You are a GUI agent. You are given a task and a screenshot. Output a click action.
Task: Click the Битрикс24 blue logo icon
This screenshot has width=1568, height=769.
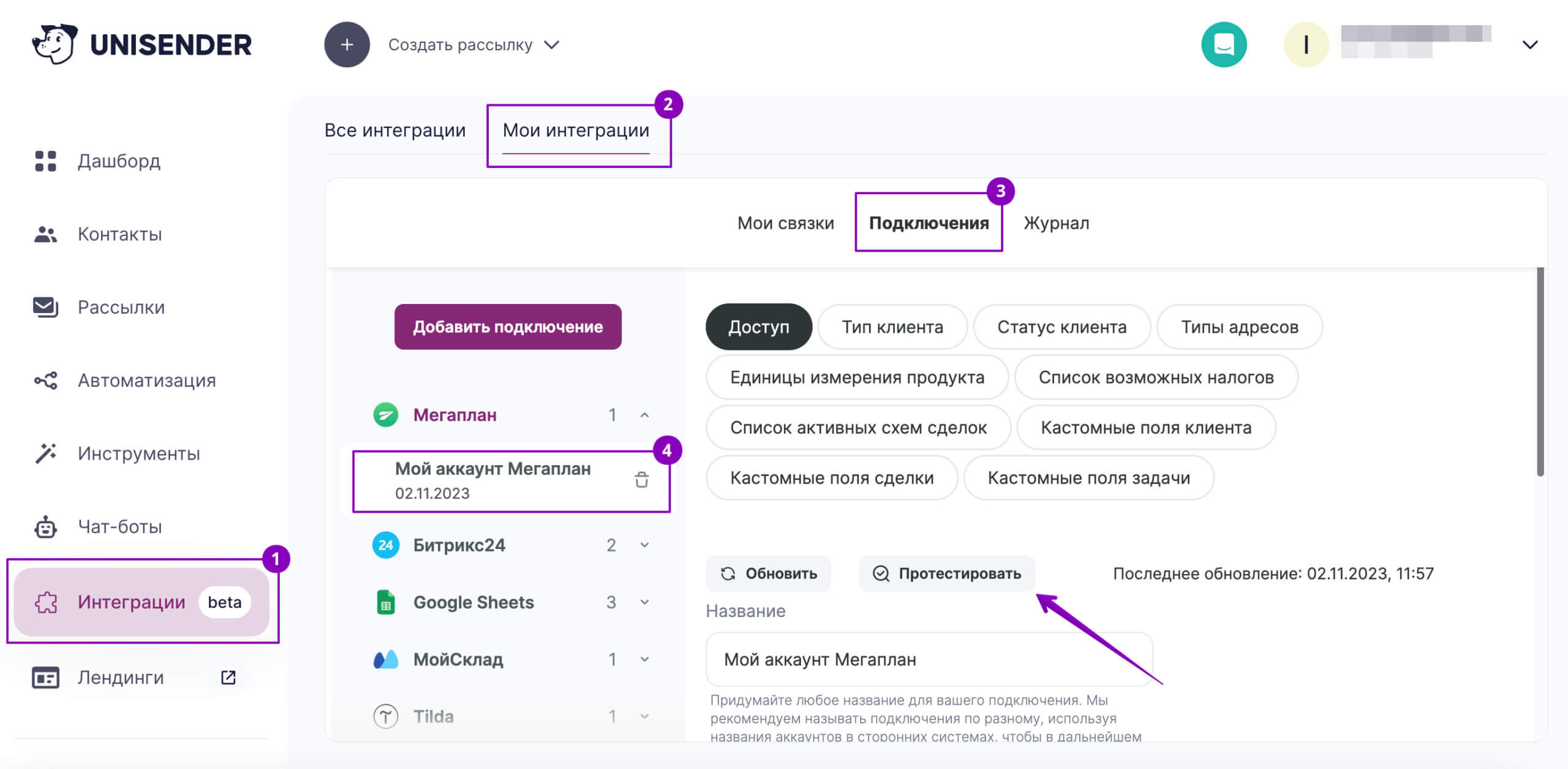coord(386,545)
